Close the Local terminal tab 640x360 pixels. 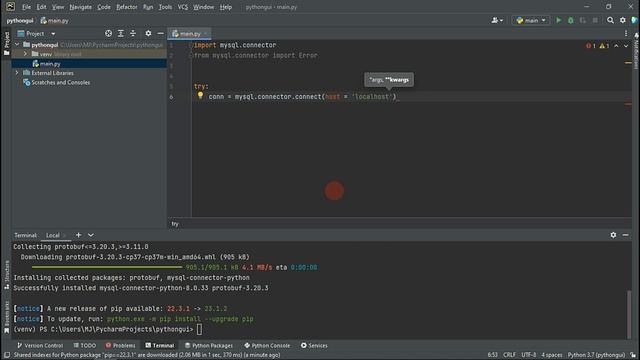pyautogui.click(x=64, y=236)
